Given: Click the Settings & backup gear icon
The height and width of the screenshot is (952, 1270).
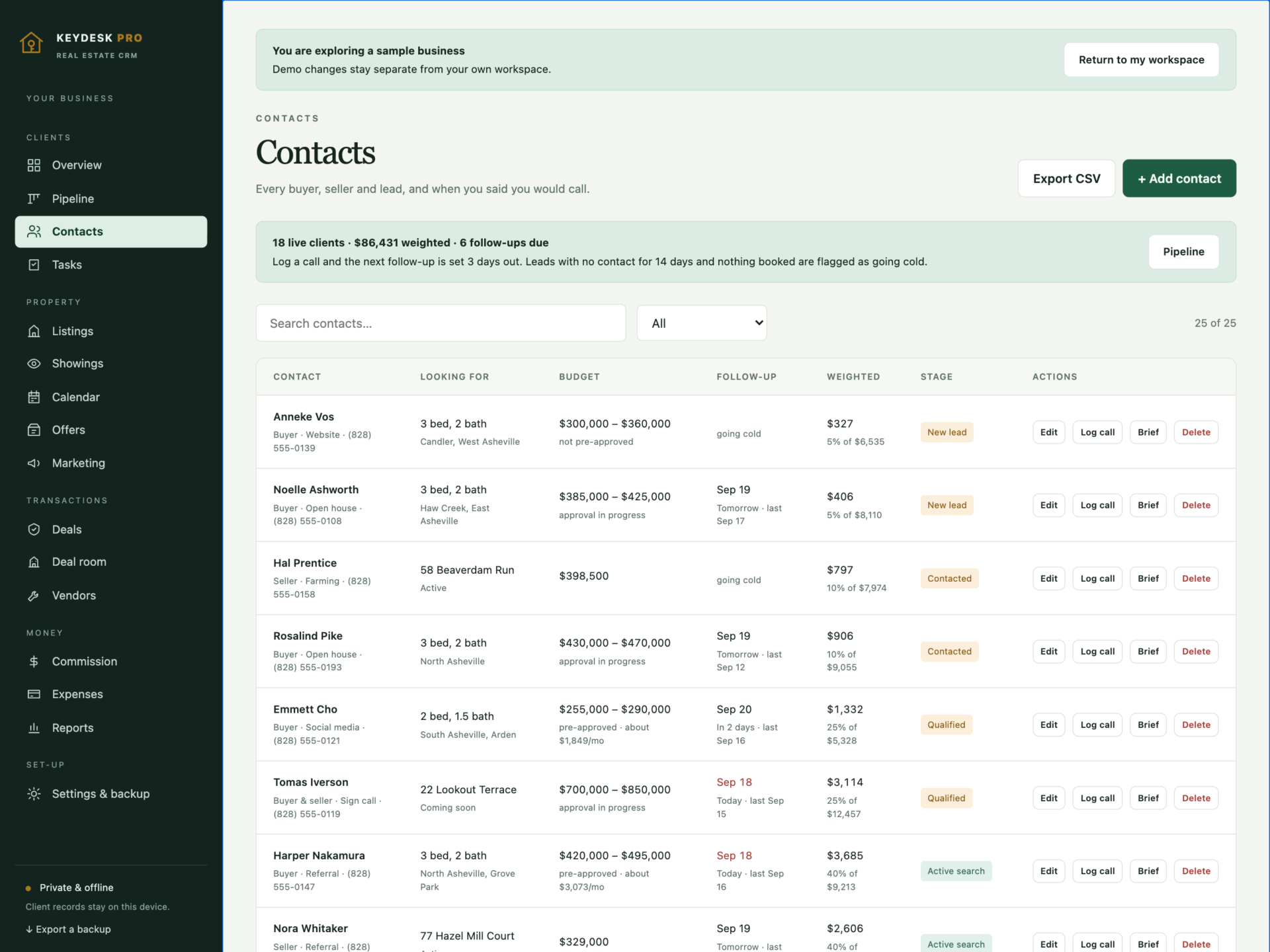Looking at the screenshot, I should click(34, 794).
